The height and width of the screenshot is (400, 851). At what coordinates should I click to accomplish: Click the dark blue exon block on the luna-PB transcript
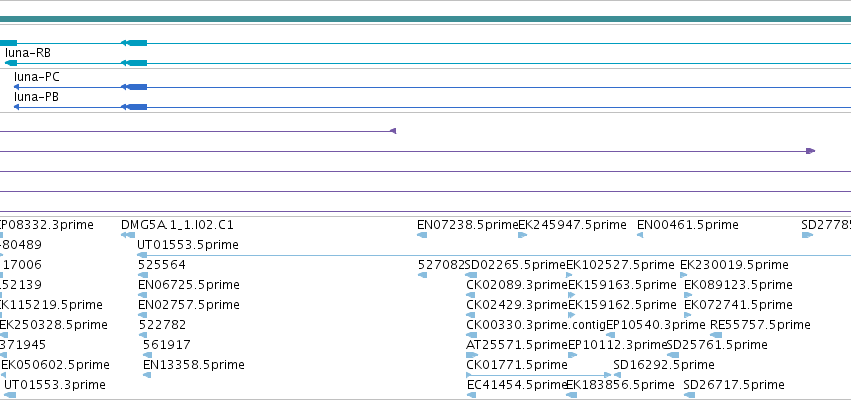(x=137, y=107)
